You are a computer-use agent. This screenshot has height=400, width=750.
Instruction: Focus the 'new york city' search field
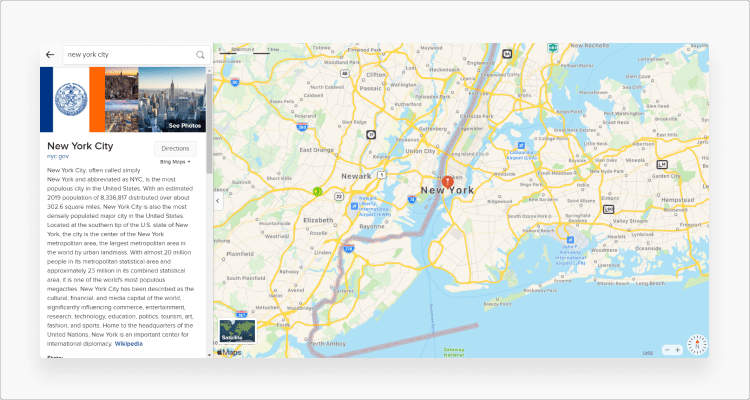(136, 55)
